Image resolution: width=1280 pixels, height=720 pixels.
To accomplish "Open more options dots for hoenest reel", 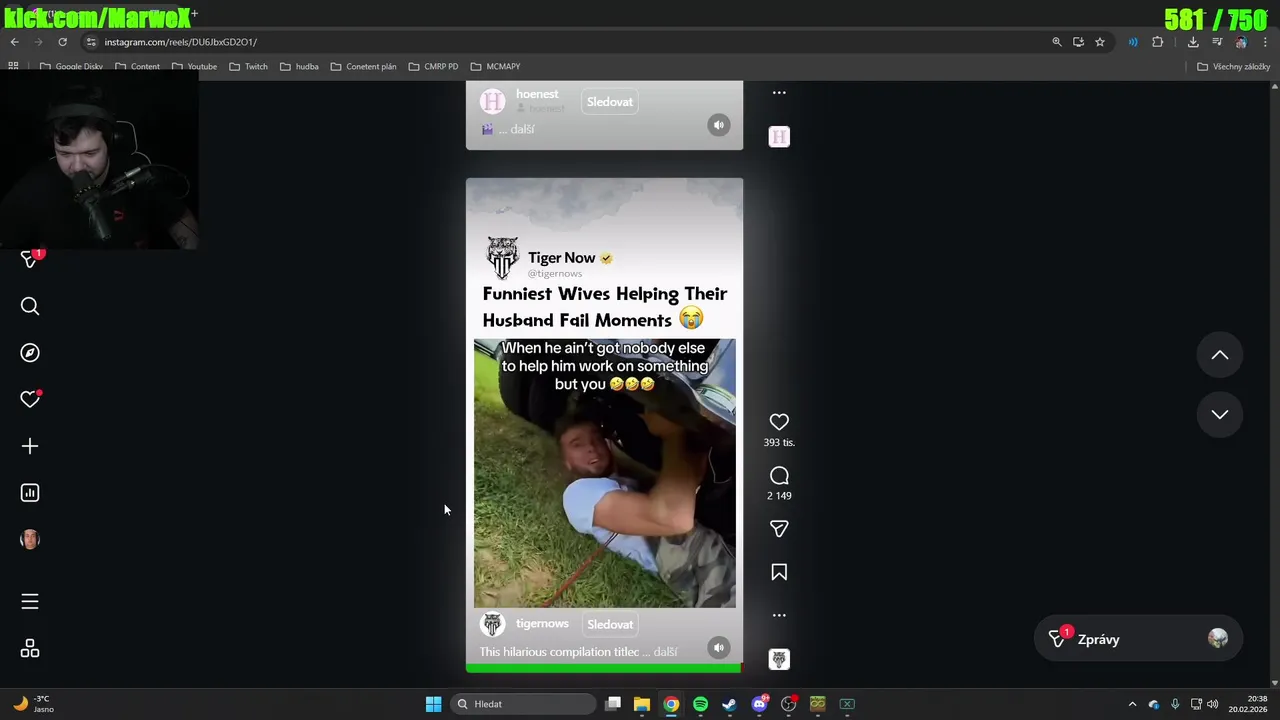I will (x=779, y=93).
